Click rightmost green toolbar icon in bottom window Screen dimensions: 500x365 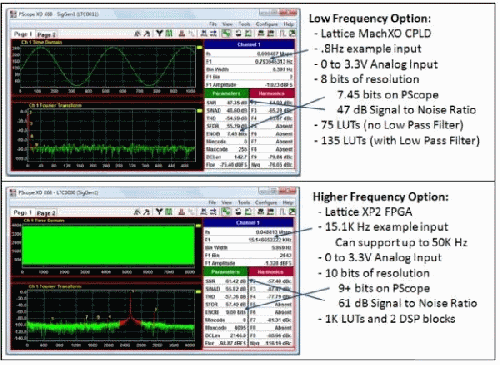[292, 212]
